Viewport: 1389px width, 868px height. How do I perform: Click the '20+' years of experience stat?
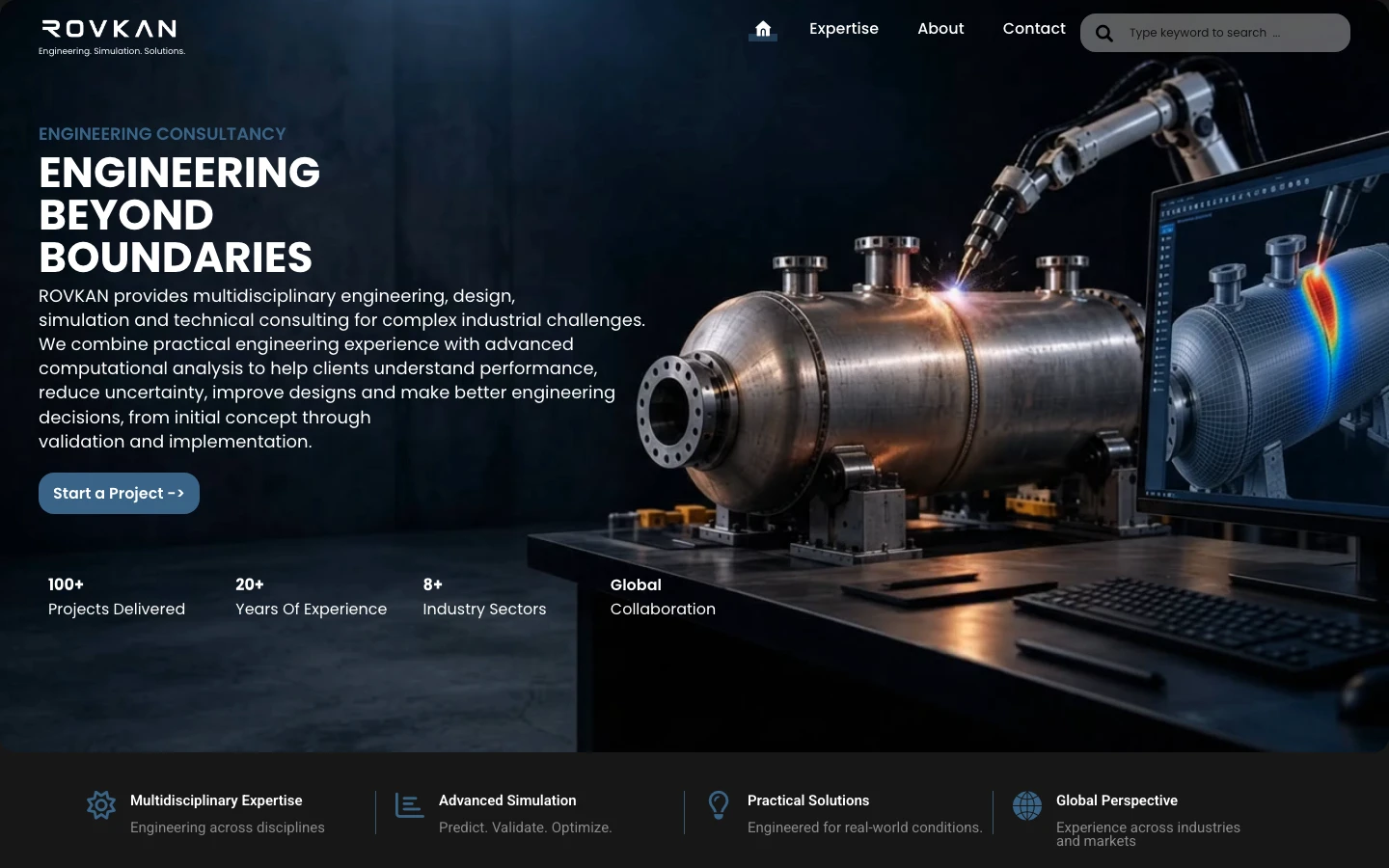coord(250,584)
